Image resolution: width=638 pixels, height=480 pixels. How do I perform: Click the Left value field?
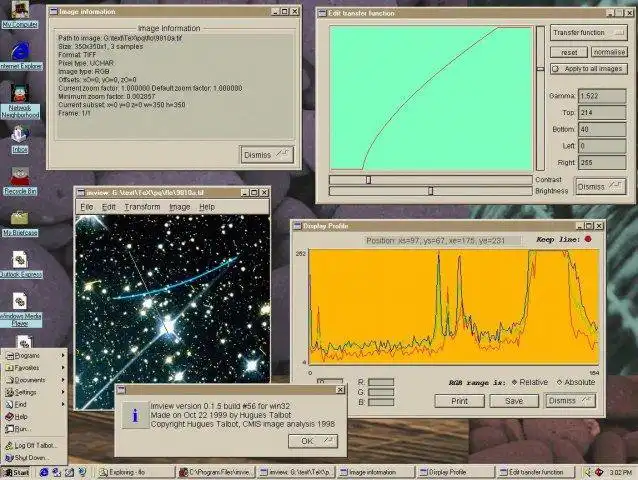[602, 146]
